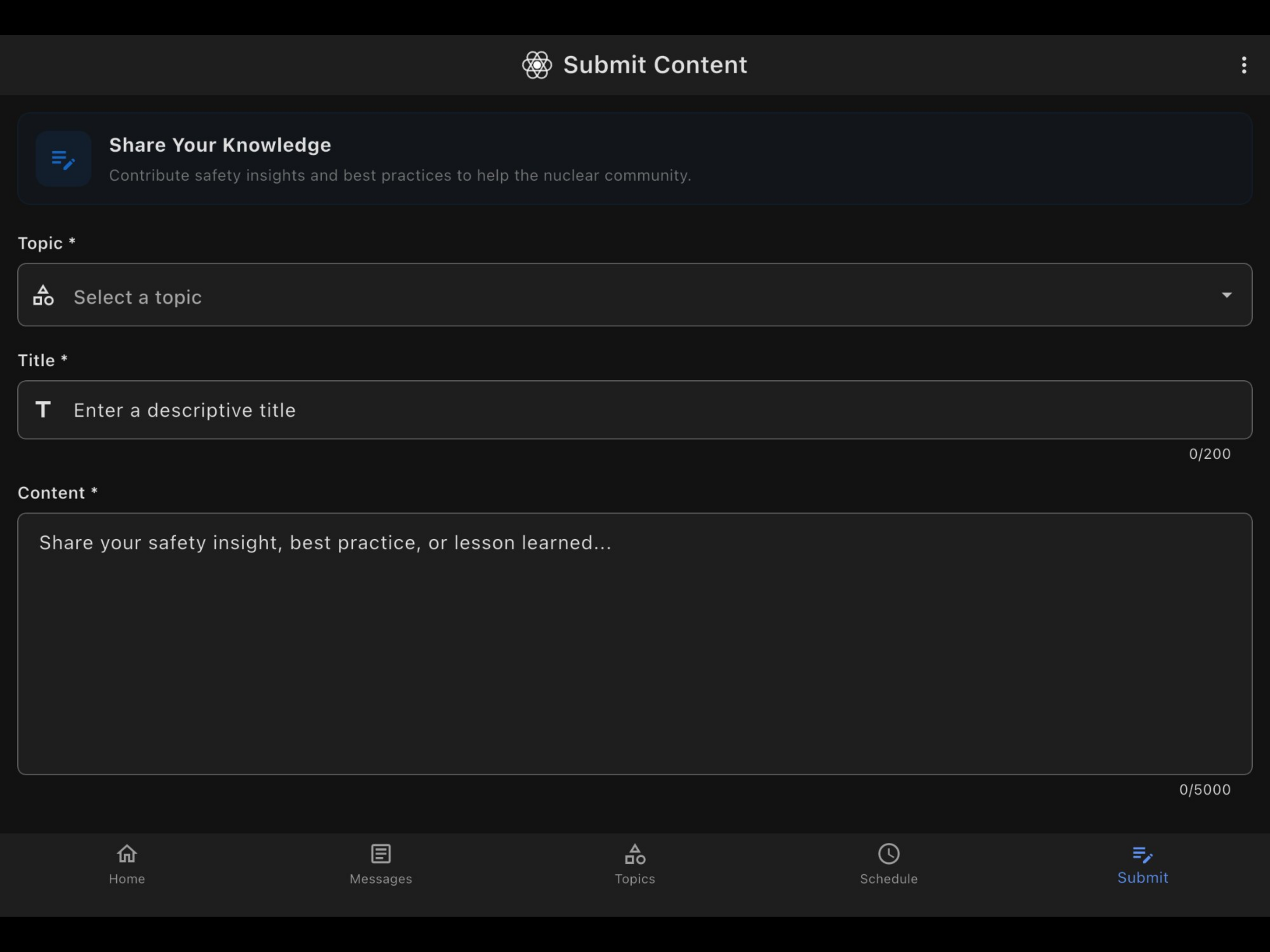Click the 0/5000 content character counter
Image resolution: width=1270 pixels, height=952 pixels.
point(1205,790)
